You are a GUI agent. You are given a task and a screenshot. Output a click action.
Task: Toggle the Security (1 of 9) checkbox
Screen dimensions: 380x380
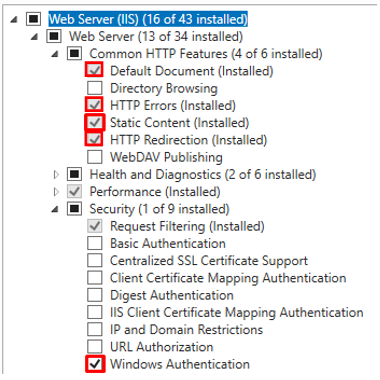[74, 209]
